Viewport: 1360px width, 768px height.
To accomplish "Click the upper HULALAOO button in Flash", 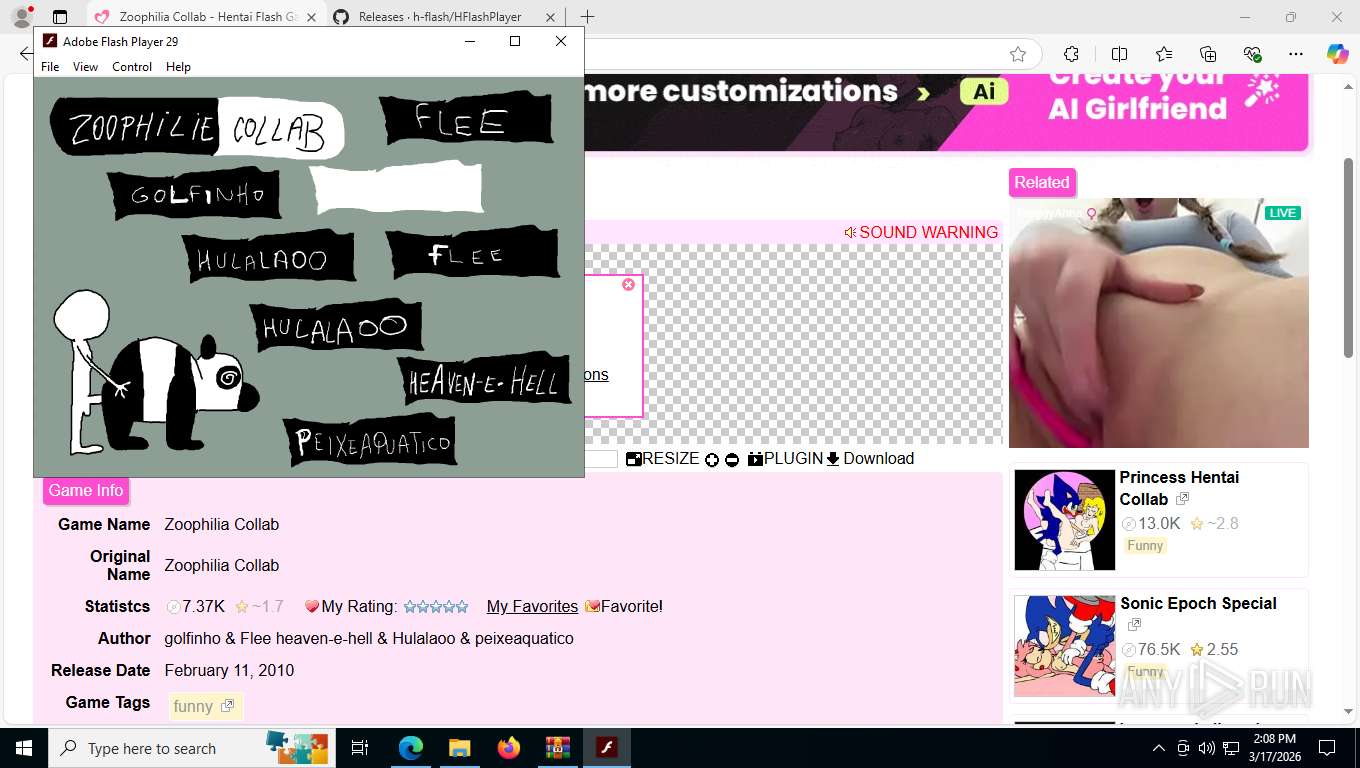I will tap(268, 256).
